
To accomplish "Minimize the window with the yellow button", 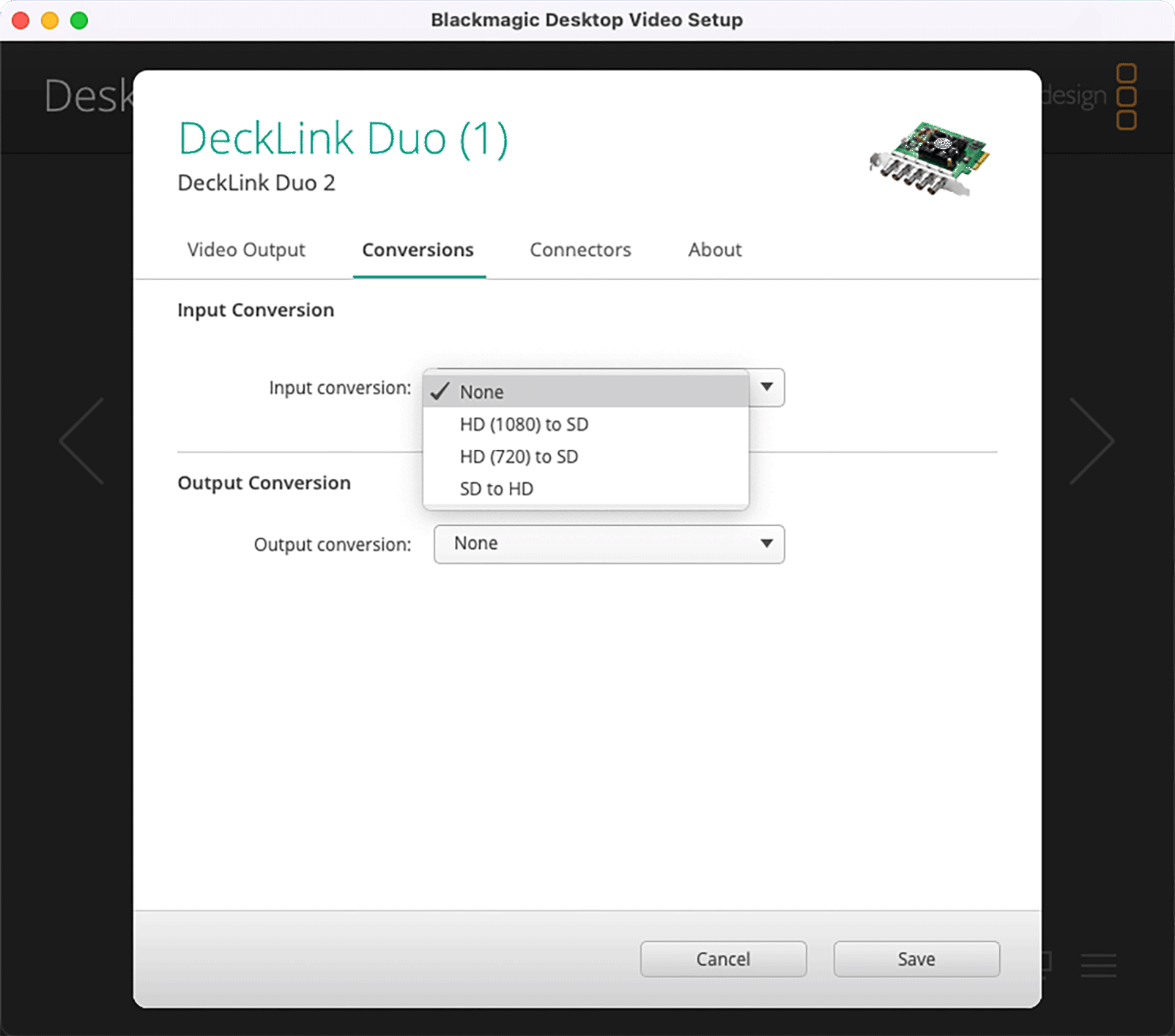I will (50, 21).
